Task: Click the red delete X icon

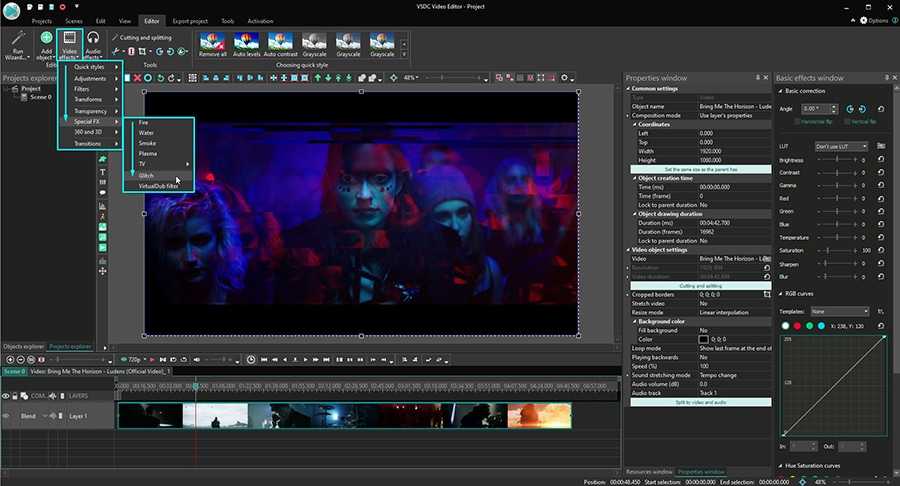Action: [x=137, y=78]
